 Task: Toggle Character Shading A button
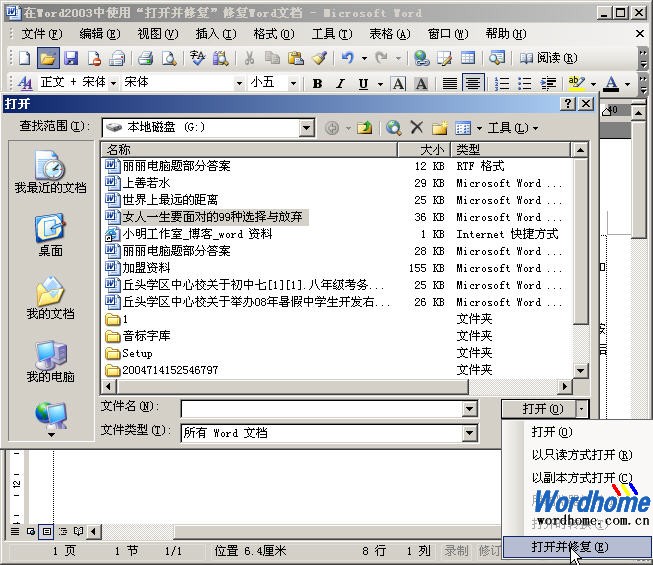click(421, 84)
